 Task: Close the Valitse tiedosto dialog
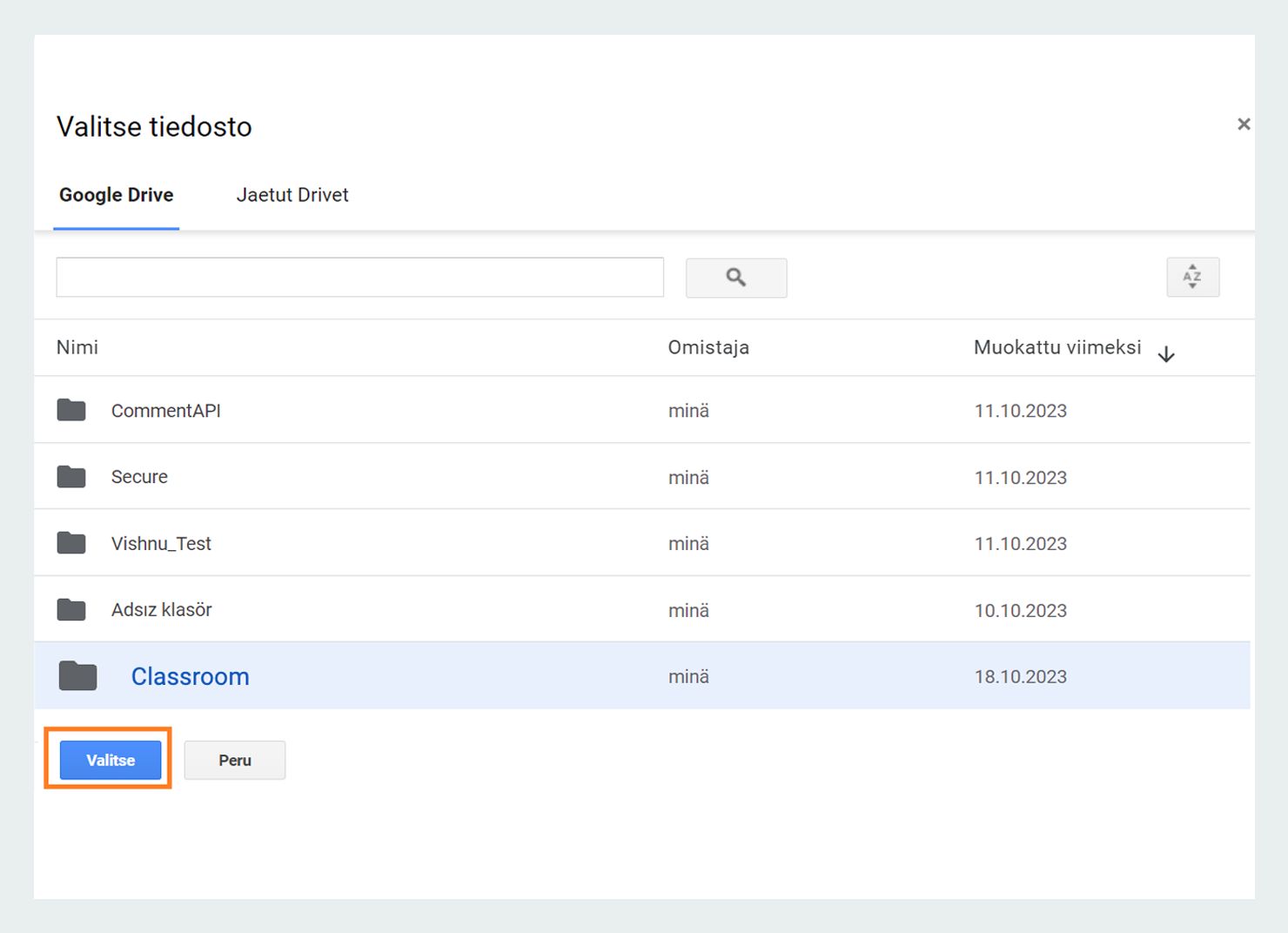click(1244, 124)
